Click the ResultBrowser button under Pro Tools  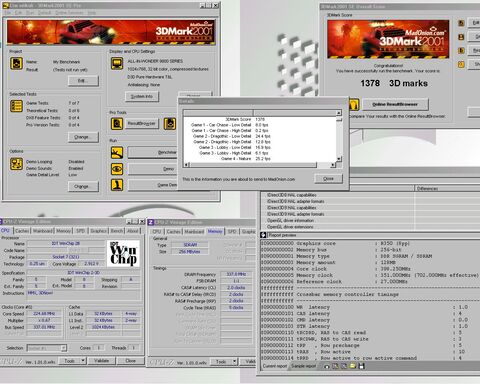click(142, 124)
